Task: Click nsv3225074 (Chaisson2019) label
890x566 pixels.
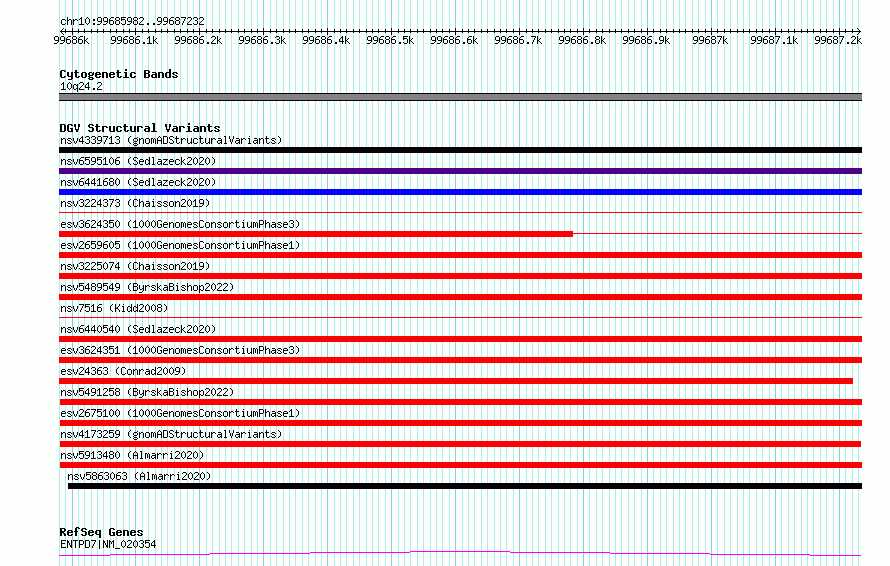Action: 135,266
